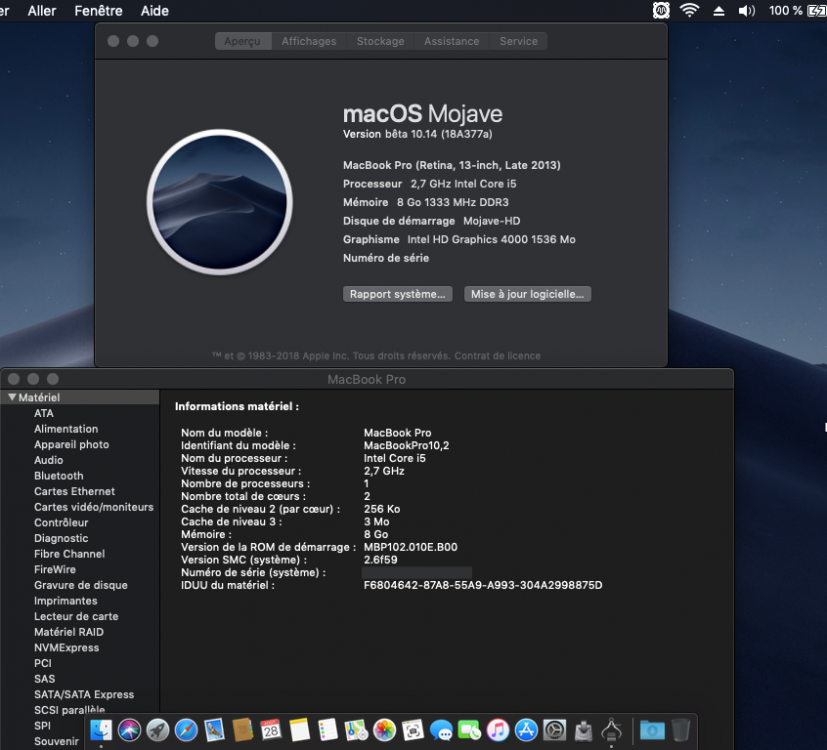
Task: Select Cartes Ethernet in the sidebar
Action: [74, 491]
